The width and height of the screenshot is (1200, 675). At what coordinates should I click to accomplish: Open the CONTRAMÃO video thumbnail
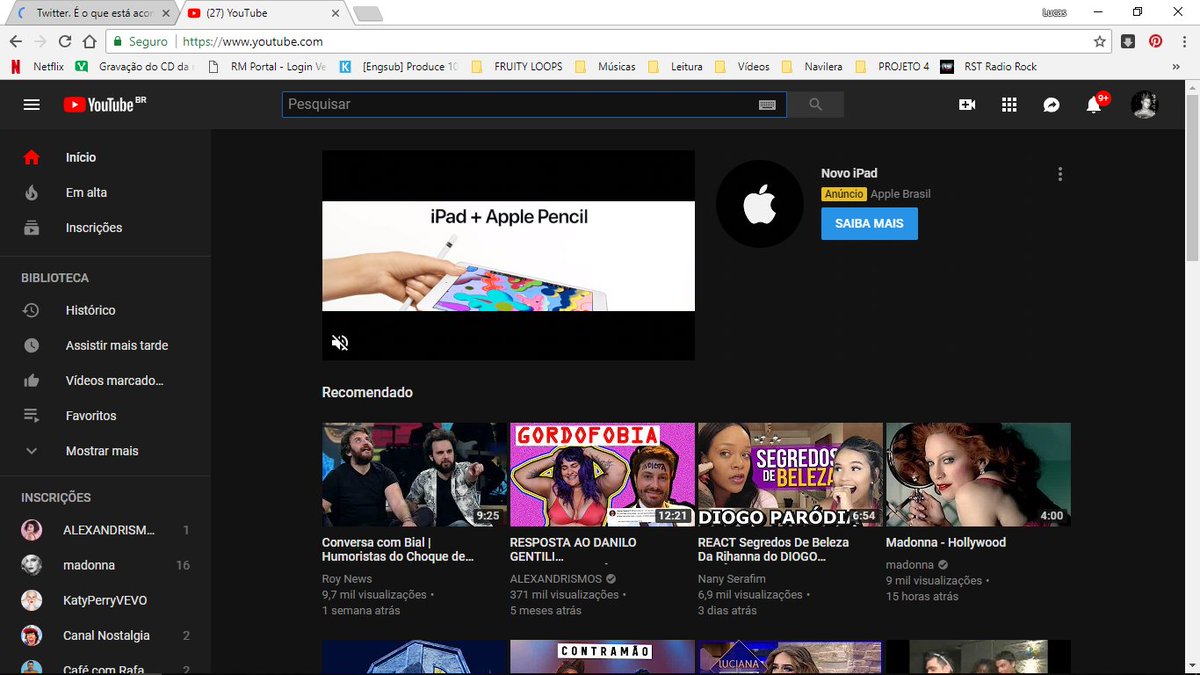point(602,657)
